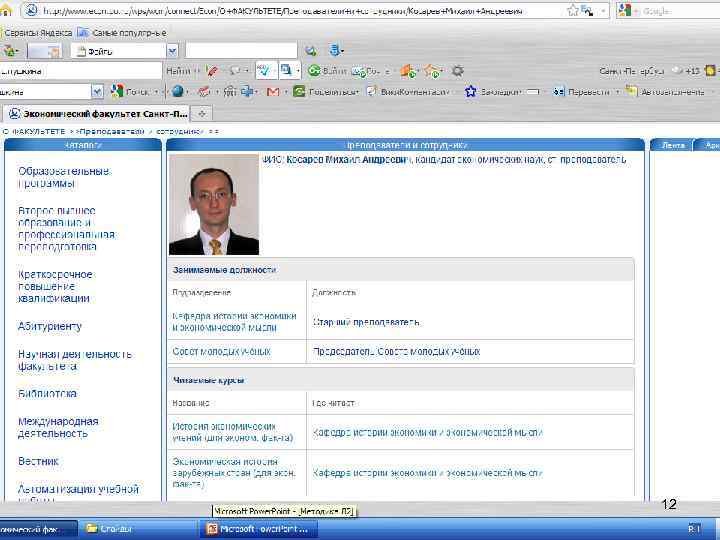720x540 pixels.
Task: Click the Перевести translate button
Action: coord(582,92)
